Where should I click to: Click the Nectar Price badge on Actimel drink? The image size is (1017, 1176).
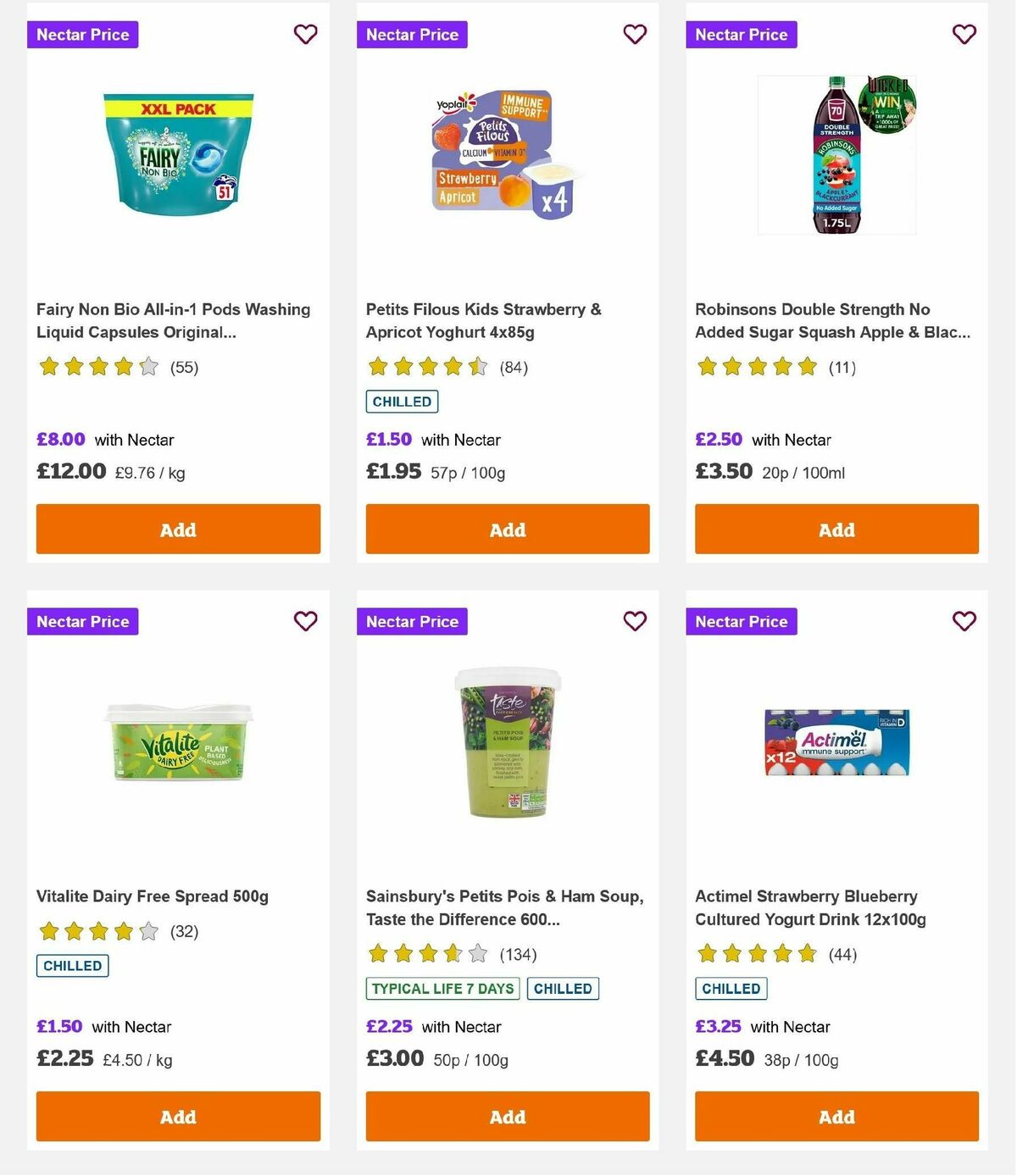click(742, 621)
